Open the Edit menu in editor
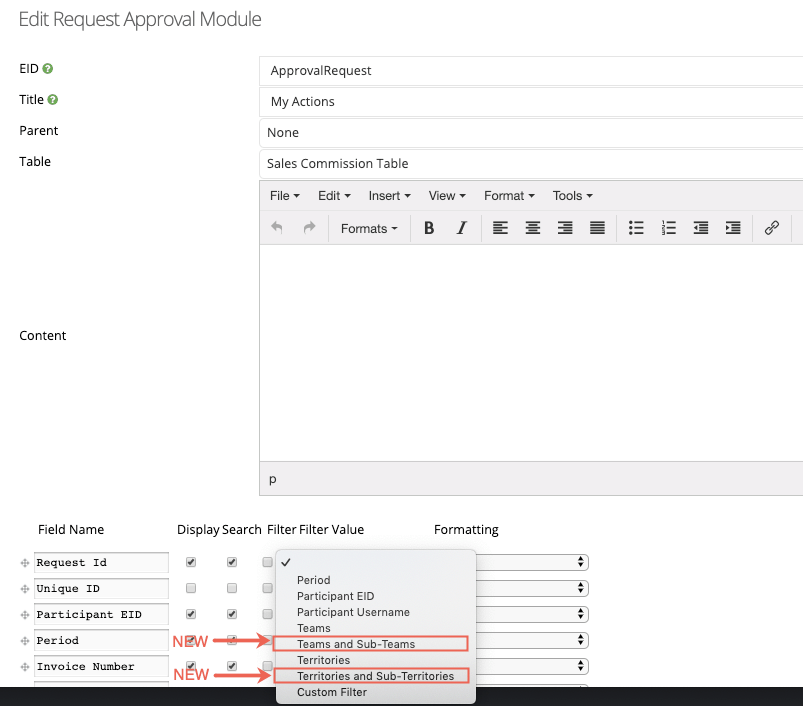Image resolution: width=803 pixels, height=706 pixels. click(334, 196)
